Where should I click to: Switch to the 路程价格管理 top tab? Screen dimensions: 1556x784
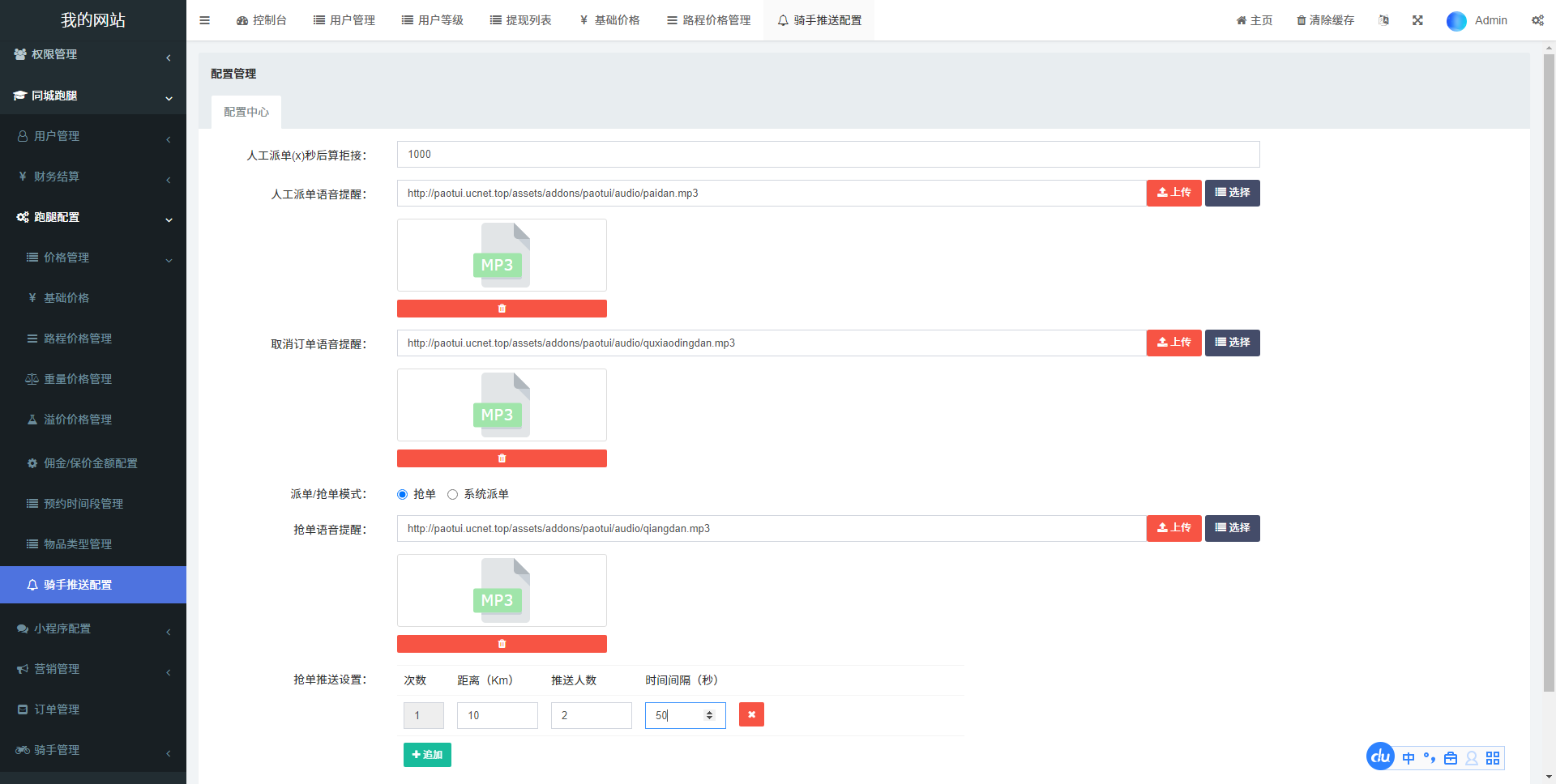pyautogui.click(x=709, y=20)
